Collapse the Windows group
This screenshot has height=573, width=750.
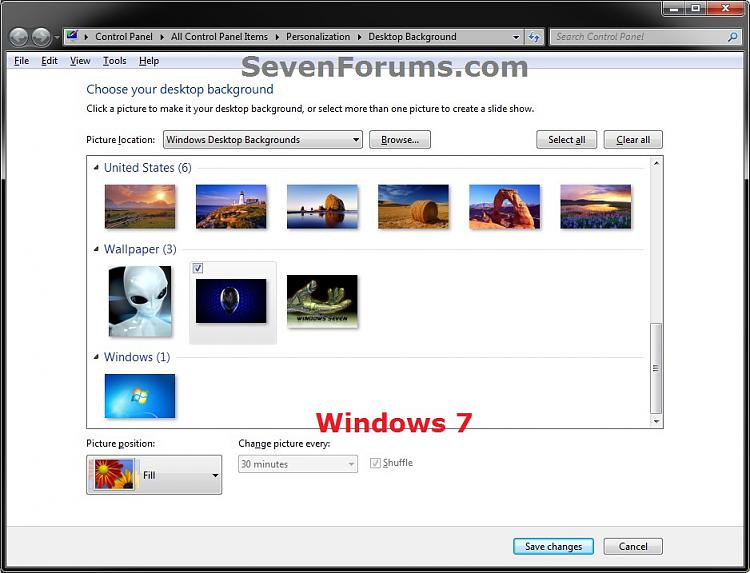pyautogui.click(x=96, y=357)
